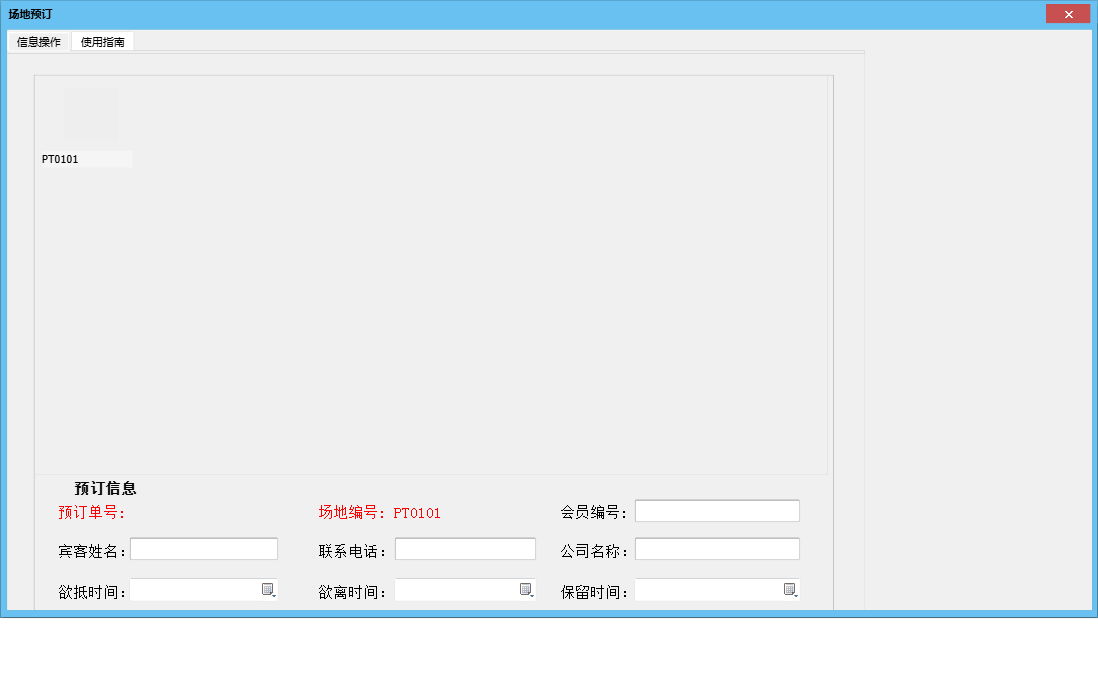This screenshot has height=692, width=1098.
Task: Click the 保留时间 date field
Action: pyautogui.click(x=717, y=590)
